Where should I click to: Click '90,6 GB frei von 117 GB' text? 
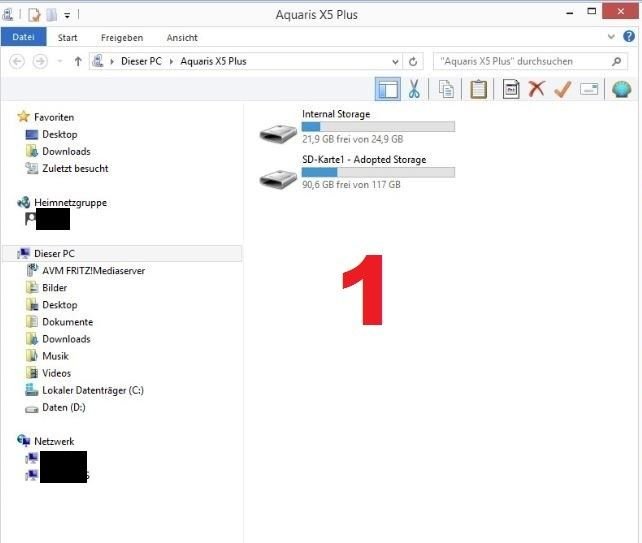[x=351, y=185]
